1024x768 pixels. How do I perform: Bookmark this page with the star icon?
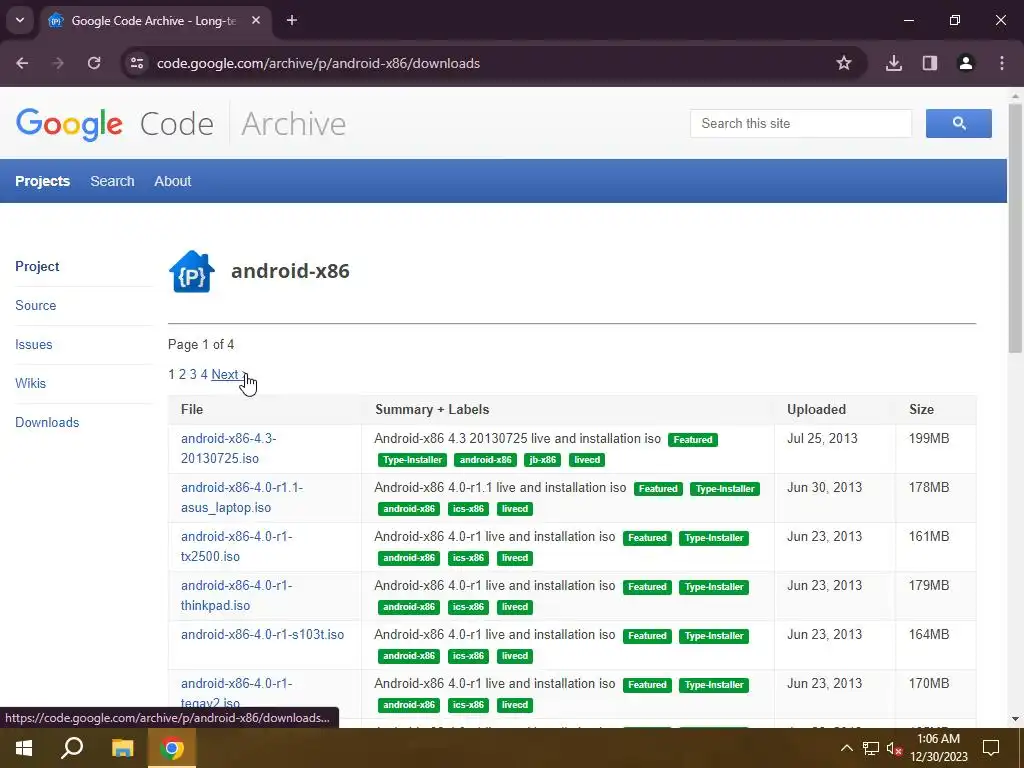(x=844, y=63)
